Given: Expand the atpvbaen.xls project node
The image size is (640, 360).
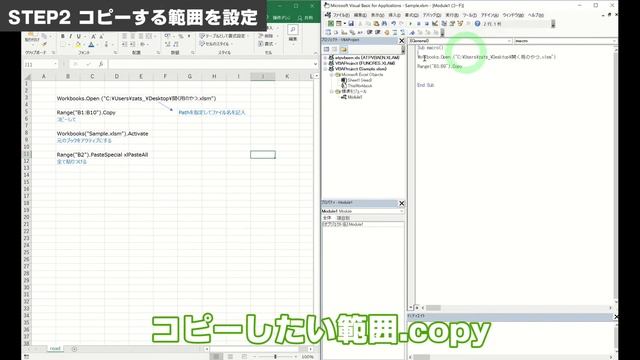Looking at the screenshot, I should click(325, 58).
